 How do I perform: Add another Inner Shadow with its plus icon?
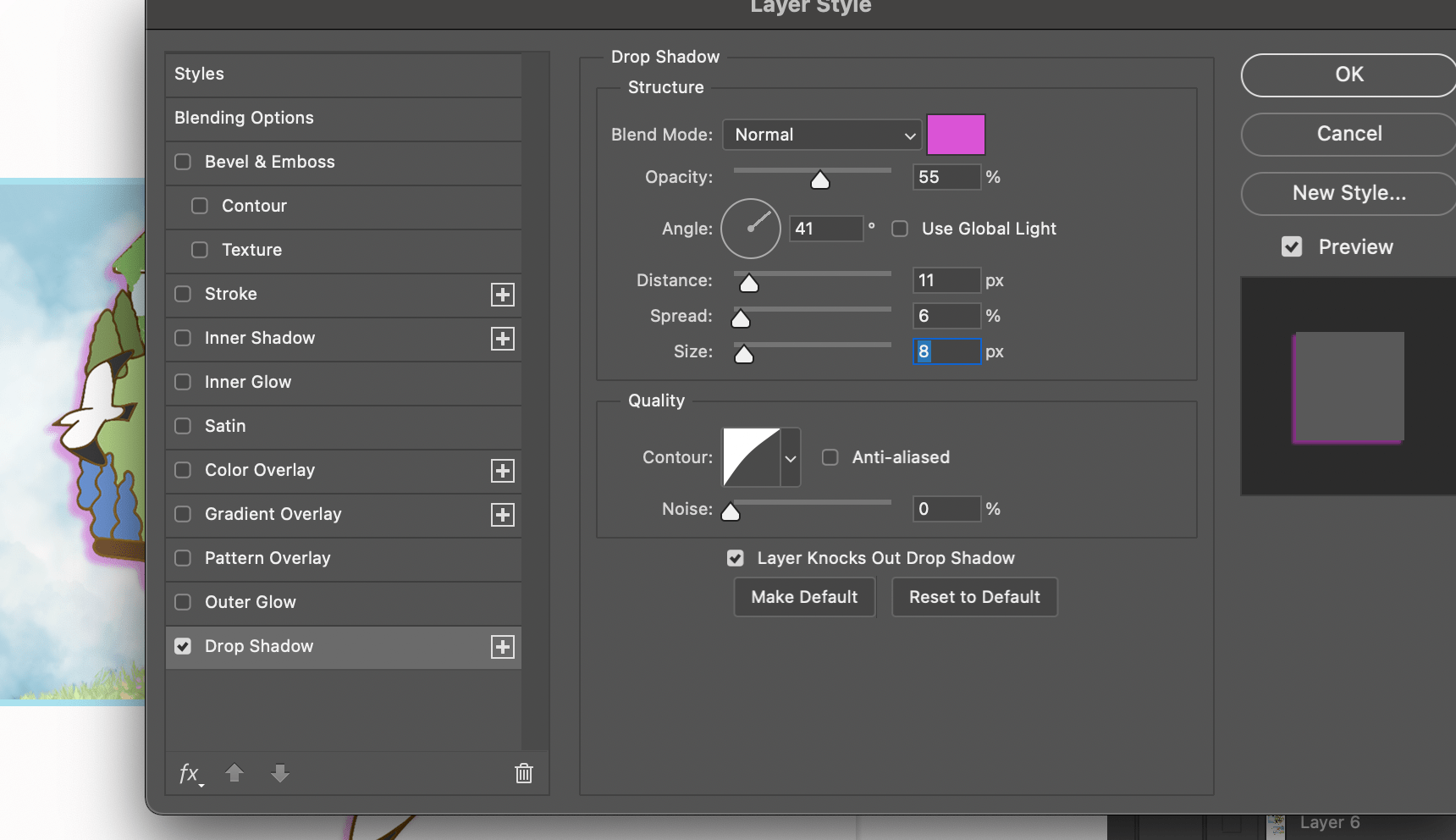pyautogui.click(x=503, y=338)
